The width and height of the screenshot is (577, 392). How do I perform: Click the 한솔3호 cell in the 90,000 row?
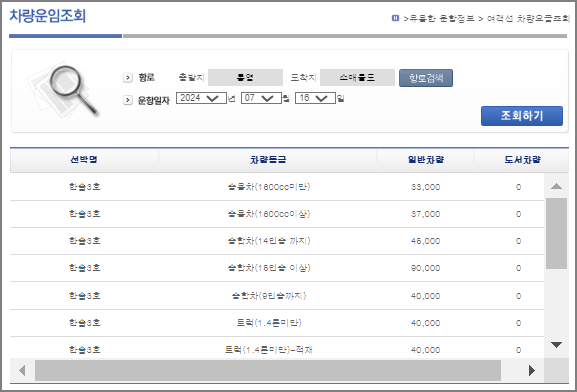coord(84,268)
